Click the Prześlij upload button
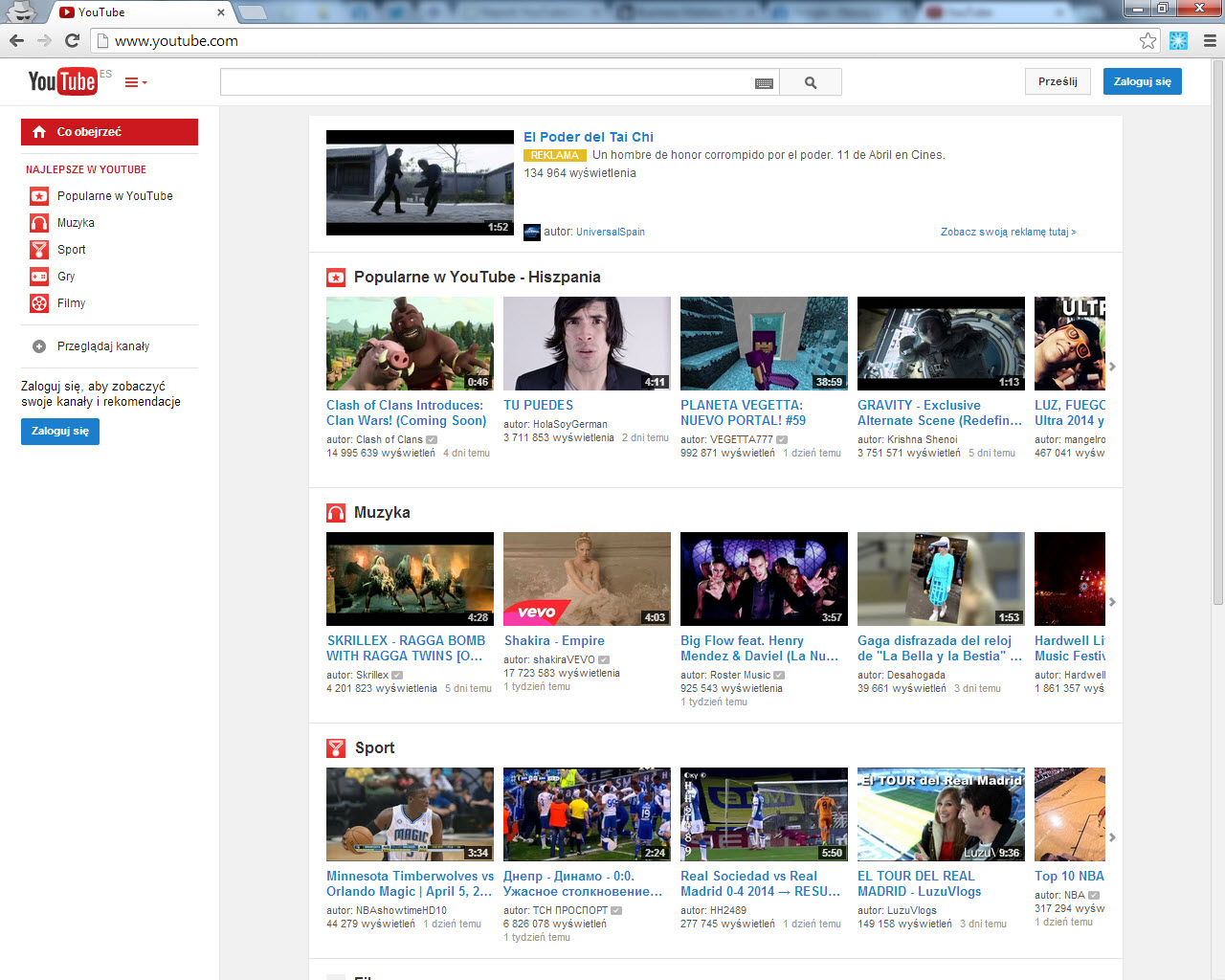Viewport: 1225px width, 980px height. pos(1058,81)
